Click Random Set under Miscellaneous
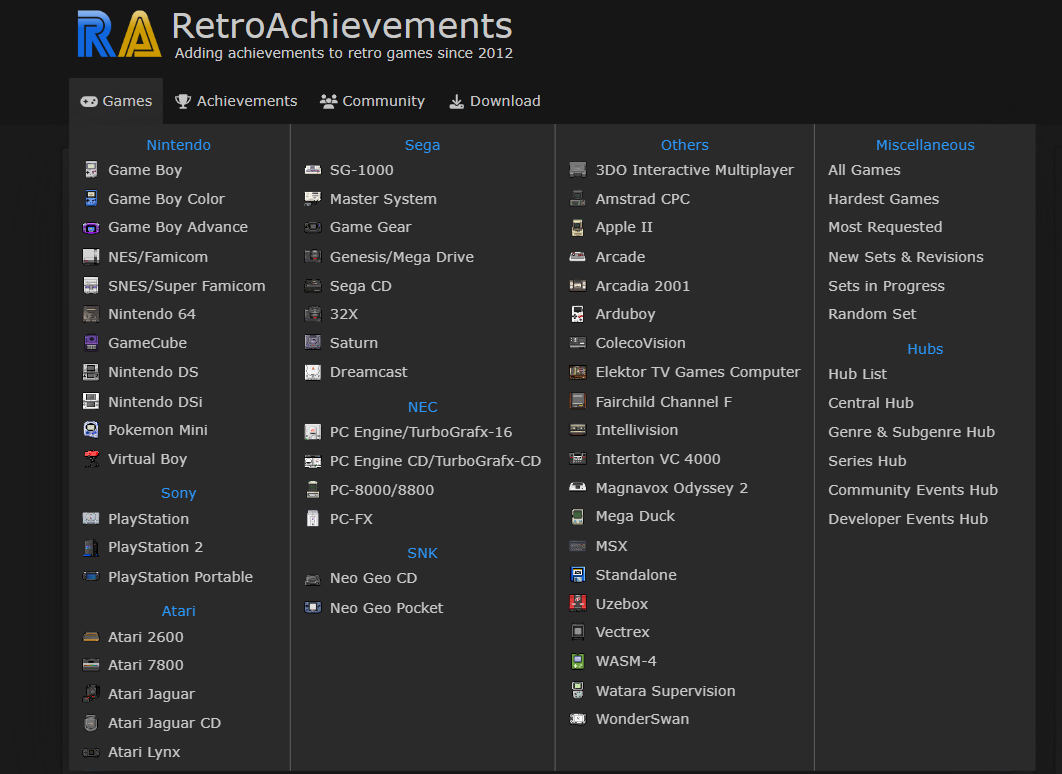Screen dimensions: 1062x774 tap(872, 314)
